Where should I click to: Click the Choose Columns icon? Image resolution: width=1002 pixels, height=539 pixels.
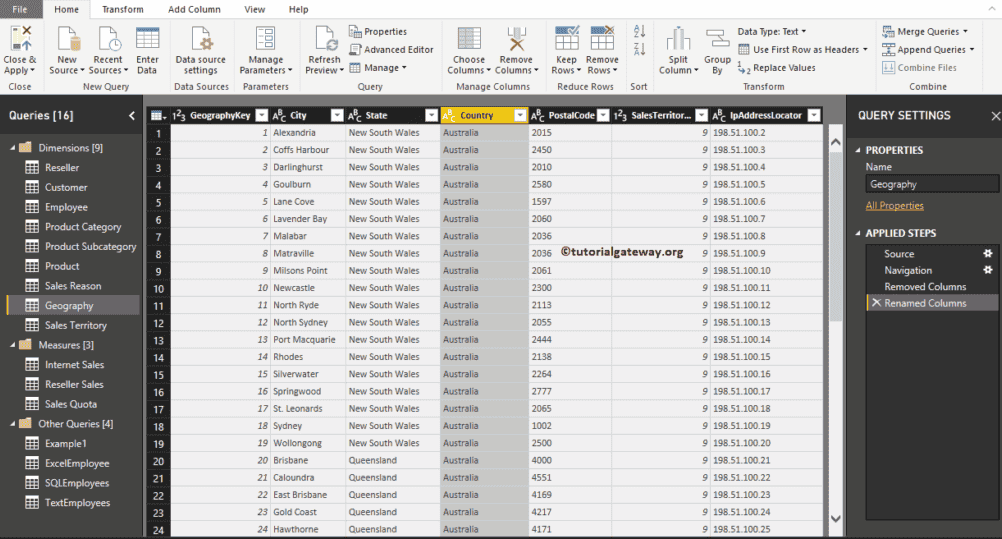click(x=469, y=38)
